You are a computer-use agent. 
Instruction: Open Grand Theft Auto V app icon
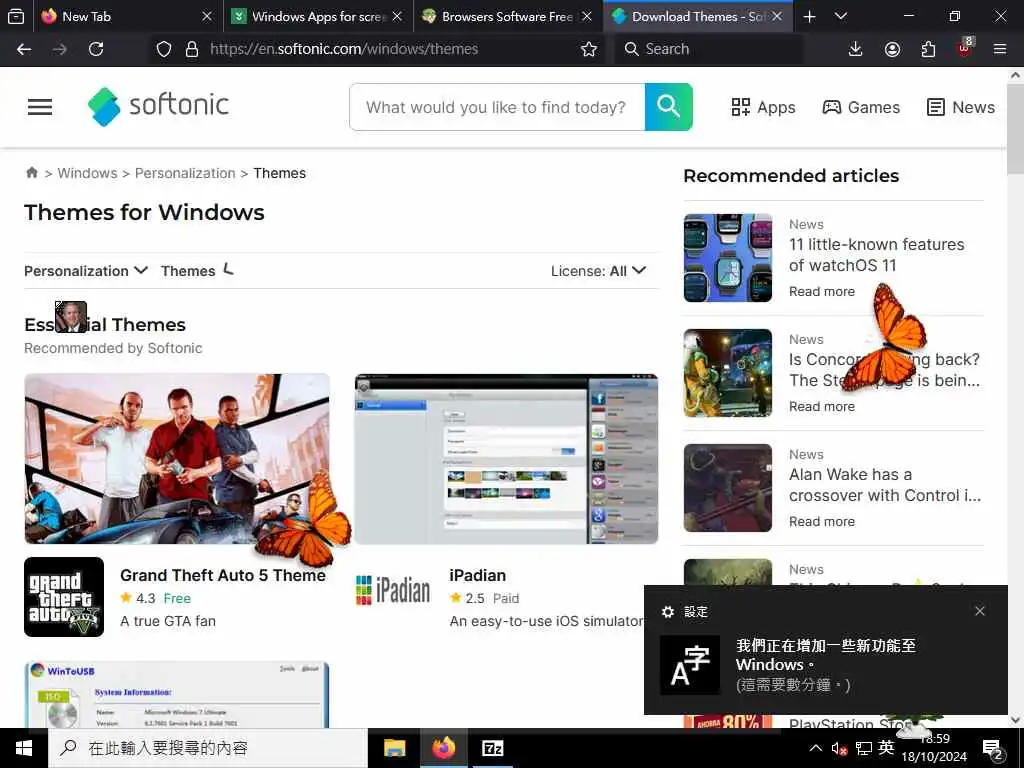64,597
